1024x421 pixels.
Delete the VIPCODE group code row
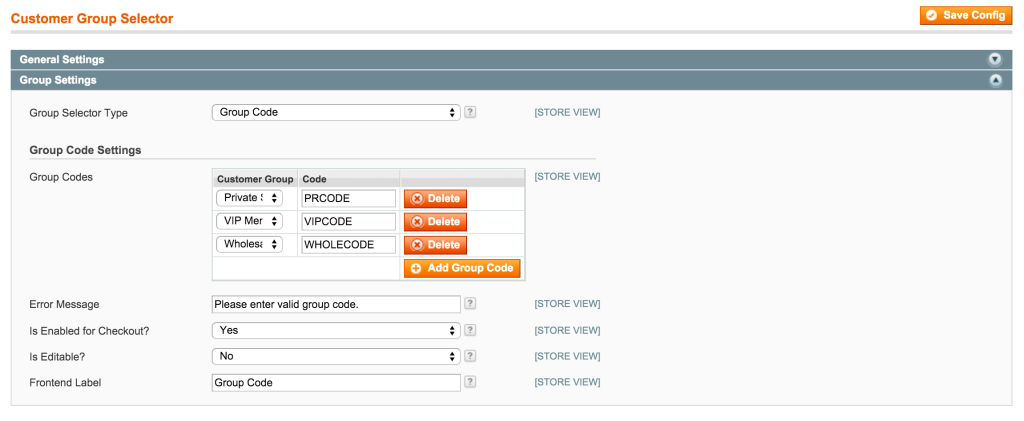(x=436, y=222)
